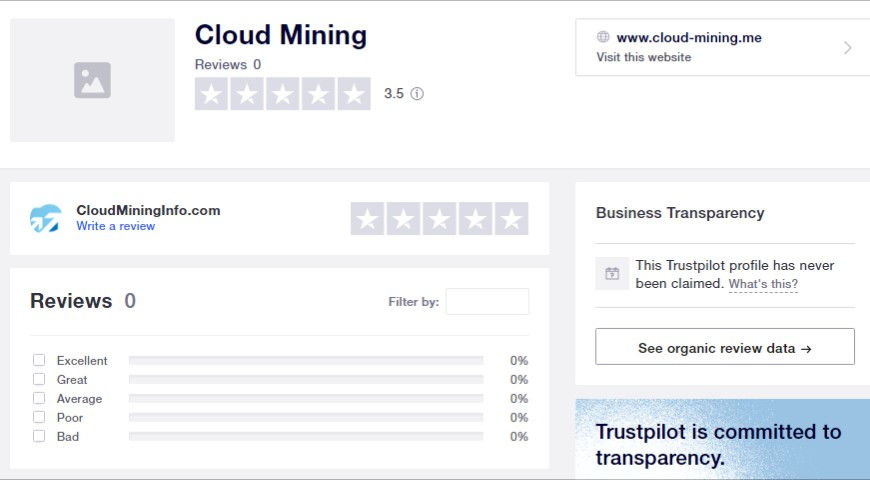
Task: Check the Bad rating filter
Action: pyautogui.click(x=39, y=436)
